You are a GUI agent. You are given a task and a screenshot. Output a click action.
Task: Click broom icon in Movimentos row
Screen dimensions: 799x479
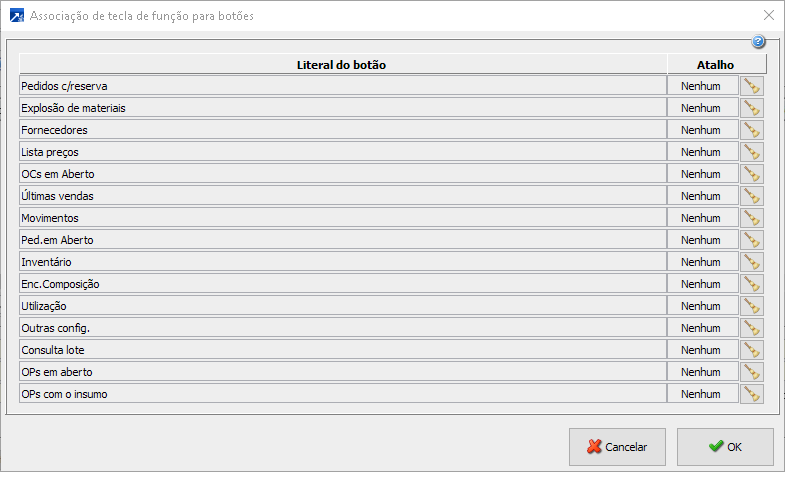752,218
